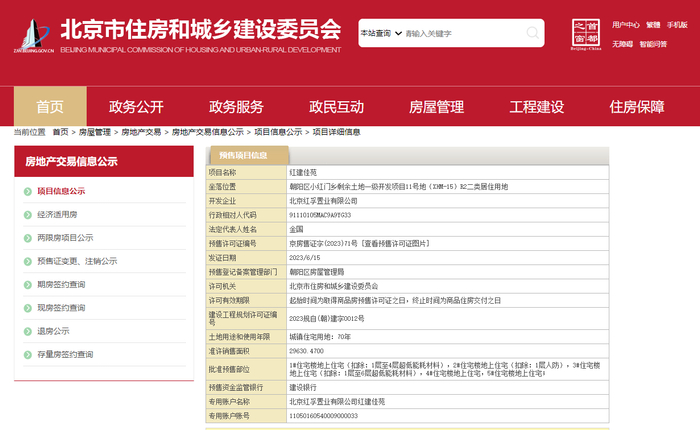Open the 无障碍 accessibility link
700x430 pixels.
[622, 44]
